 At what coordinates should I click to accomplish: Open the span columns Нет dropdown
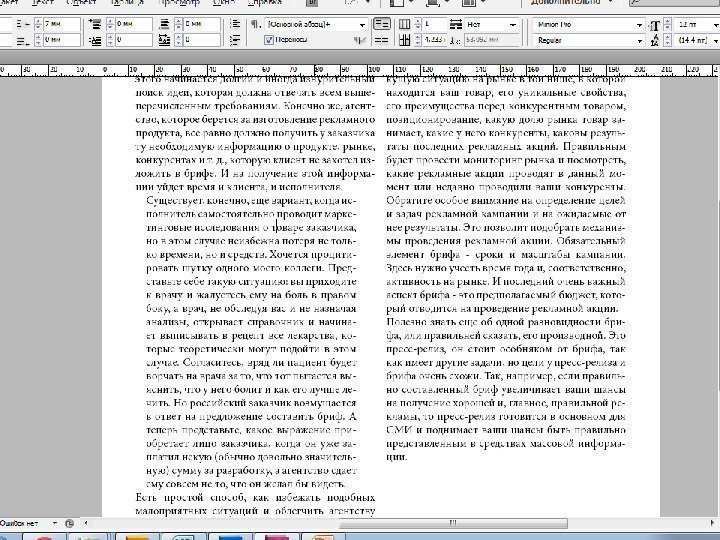(x=512, y=25)
